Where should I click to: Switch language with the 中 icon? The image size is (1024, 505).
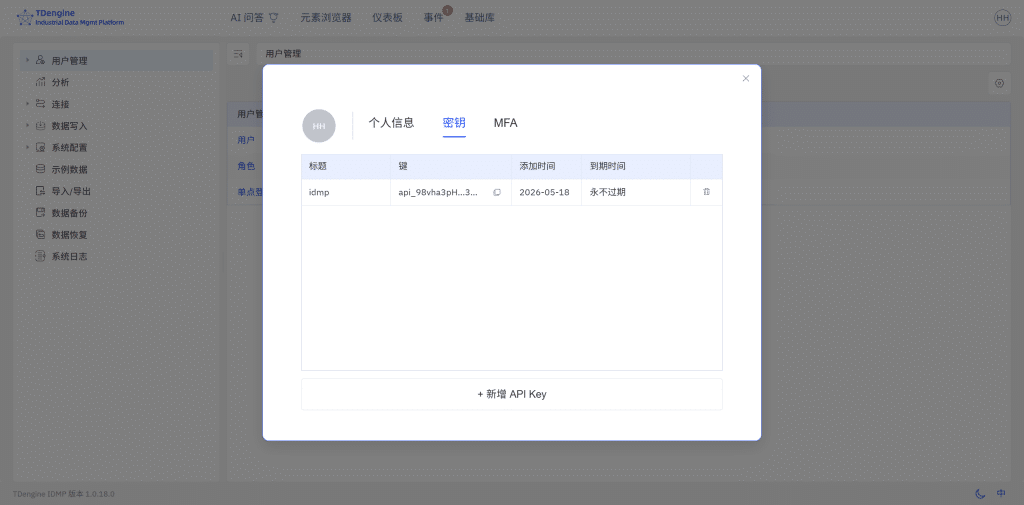tap(1002, 493)
